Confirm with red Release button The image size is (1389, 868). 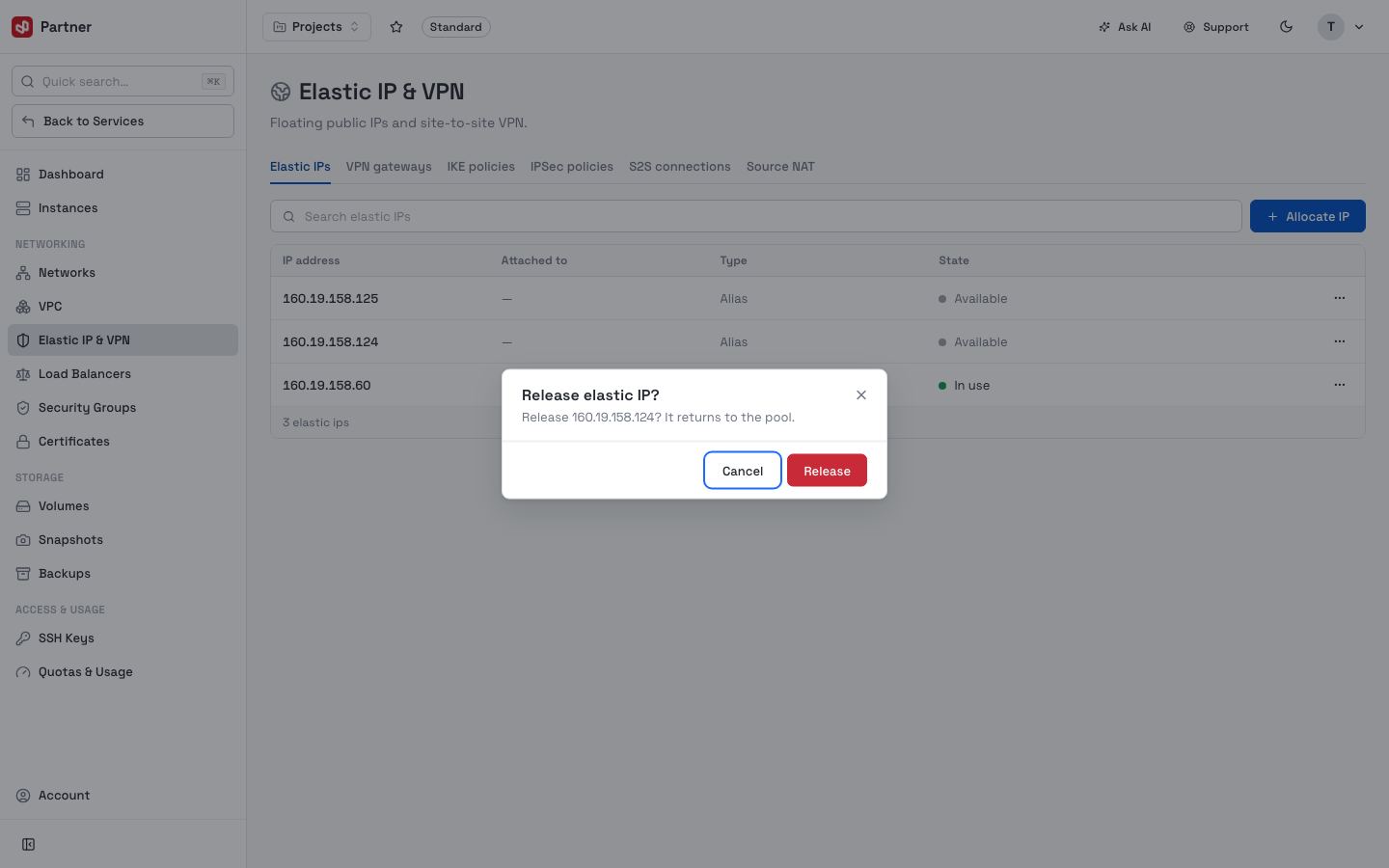(827, 471)
